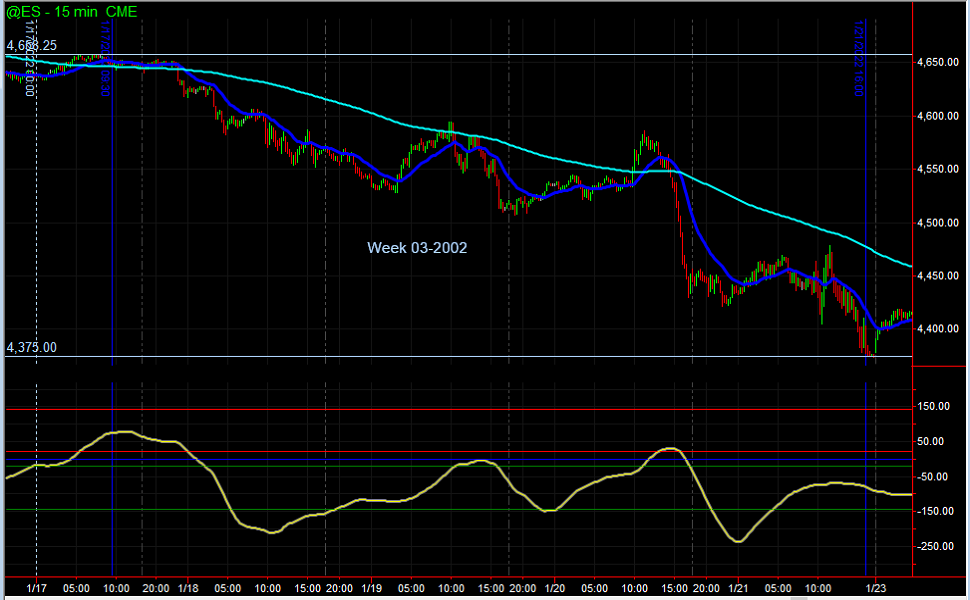The width and height of the screenshot is (970, 600).
Task: Click the @ES - 15 min CME chart title
Action: (x=71, y=11)
